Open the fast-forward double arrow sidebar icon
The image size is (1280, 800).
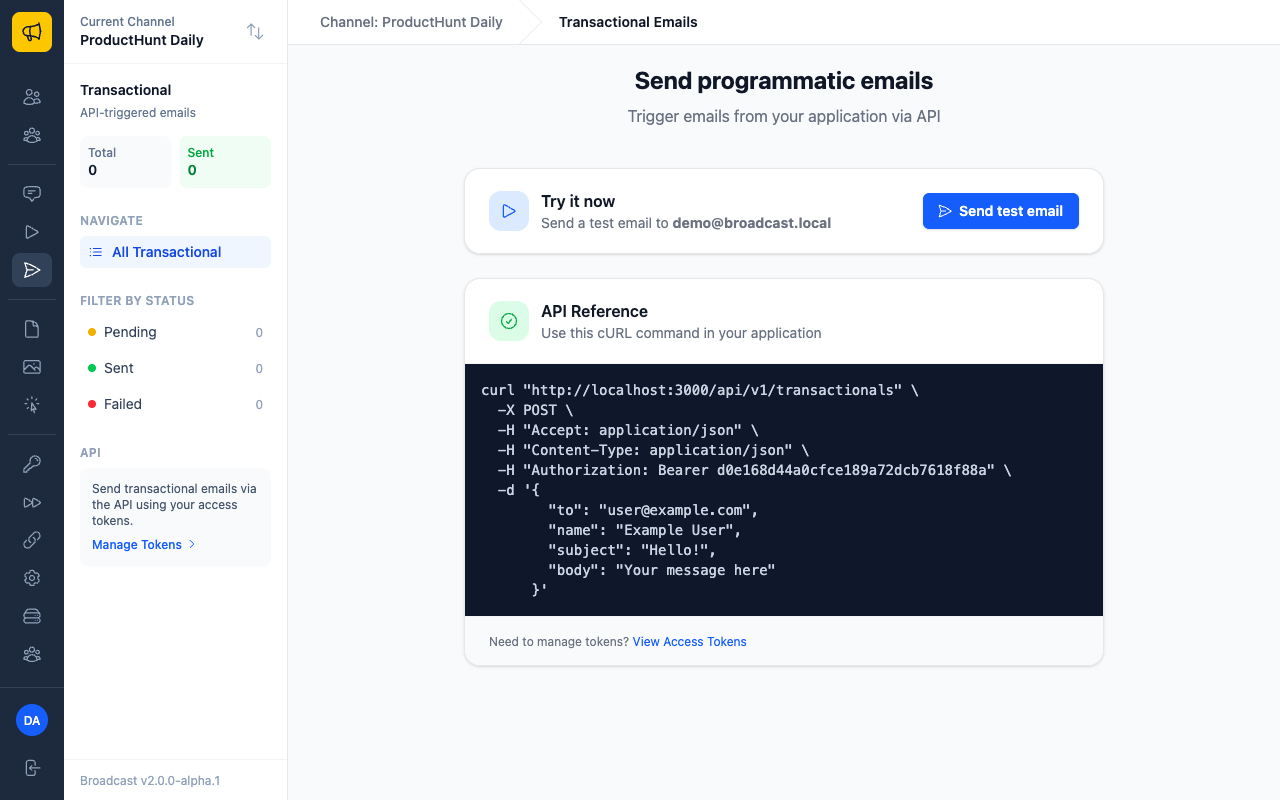point(32,502)
